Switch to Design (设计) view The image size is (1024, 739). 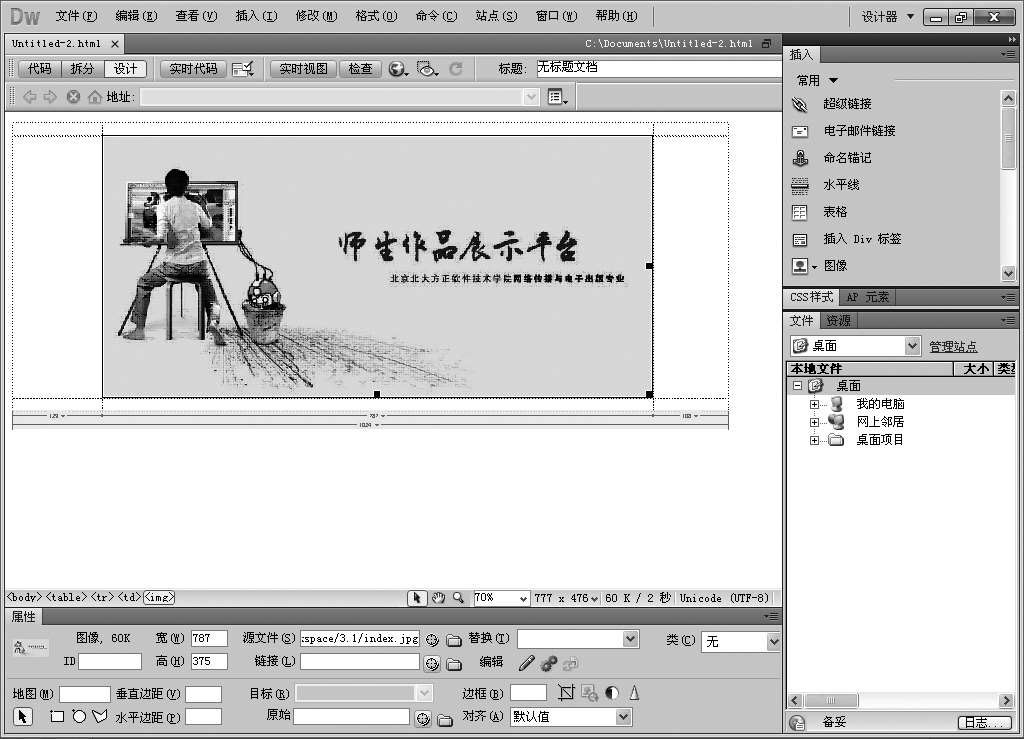(x=125, y=69)
